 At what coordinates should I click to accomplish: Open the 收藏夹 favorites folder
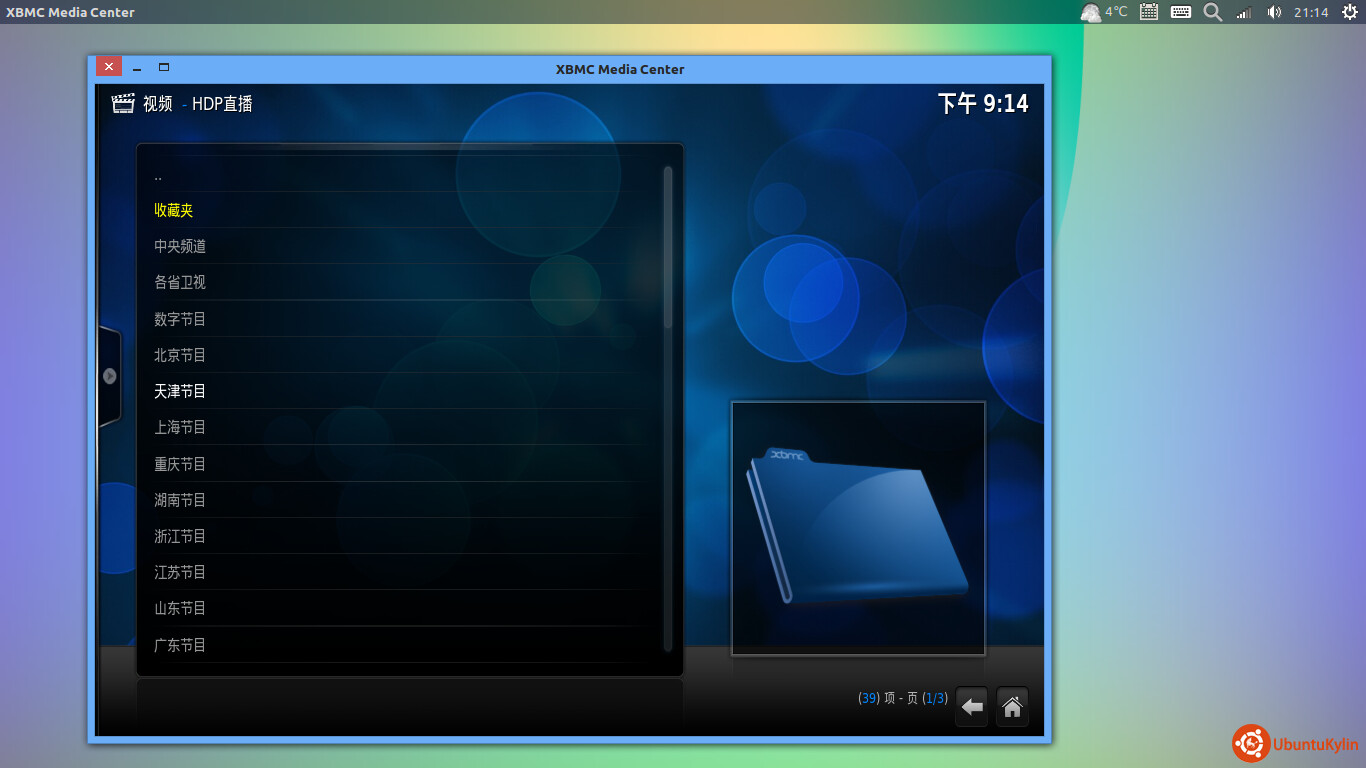pyautogui.click(x=399, y=210)
